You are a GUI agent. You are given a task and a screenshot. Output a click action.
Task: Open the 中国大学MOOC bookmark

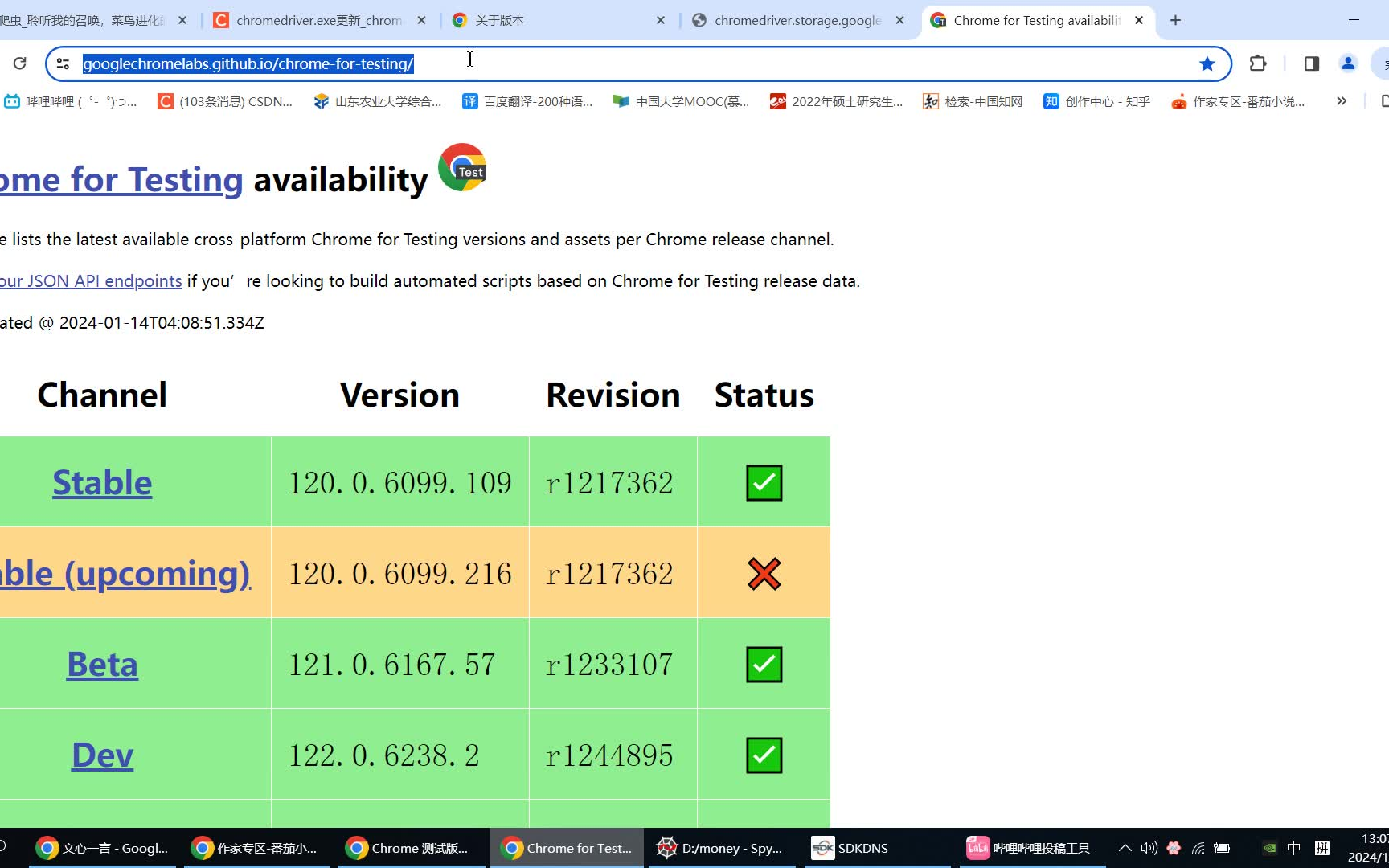[x=681, y=101]
